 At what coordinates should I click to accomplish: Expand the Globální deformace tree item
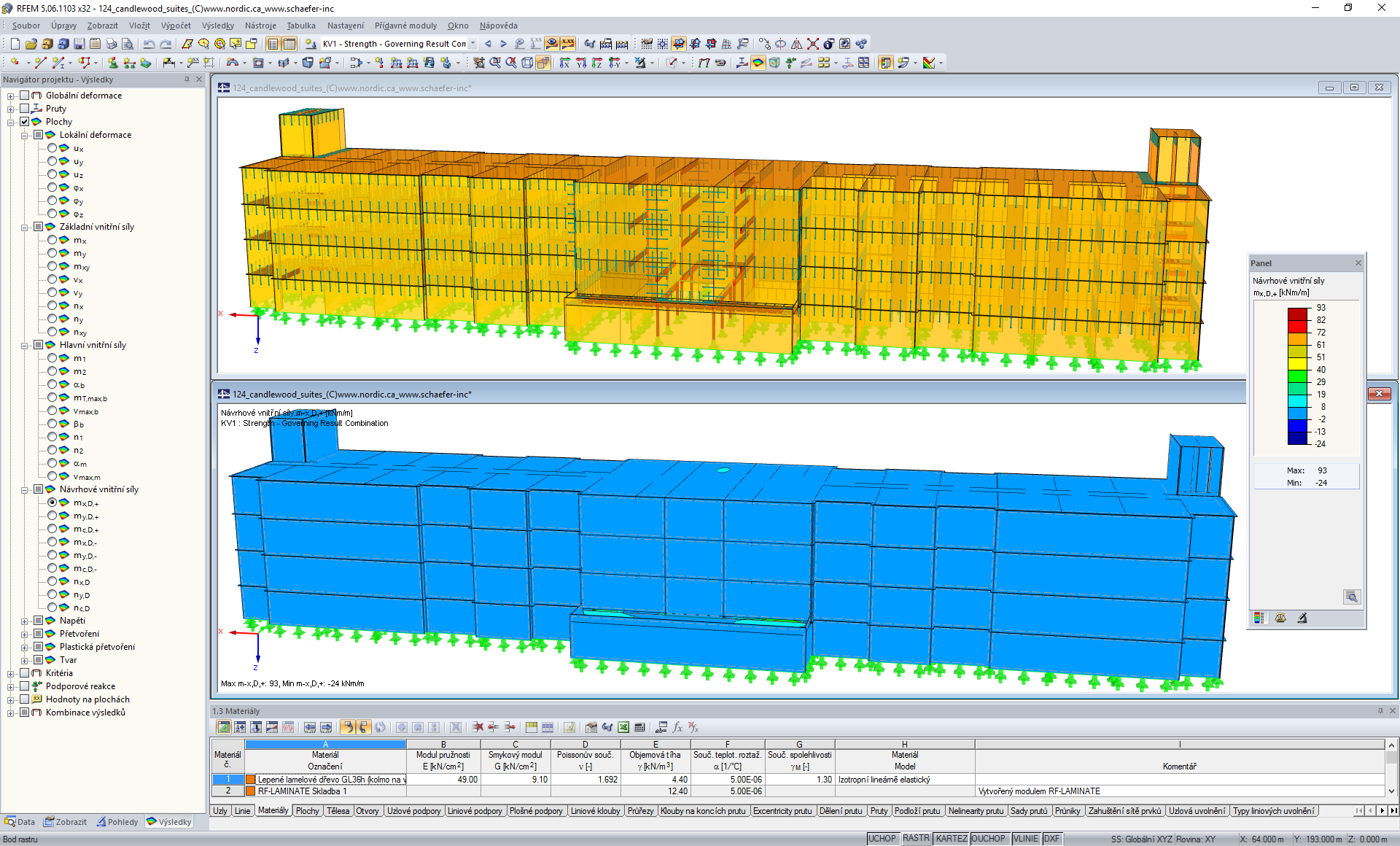tap(9, 95)
